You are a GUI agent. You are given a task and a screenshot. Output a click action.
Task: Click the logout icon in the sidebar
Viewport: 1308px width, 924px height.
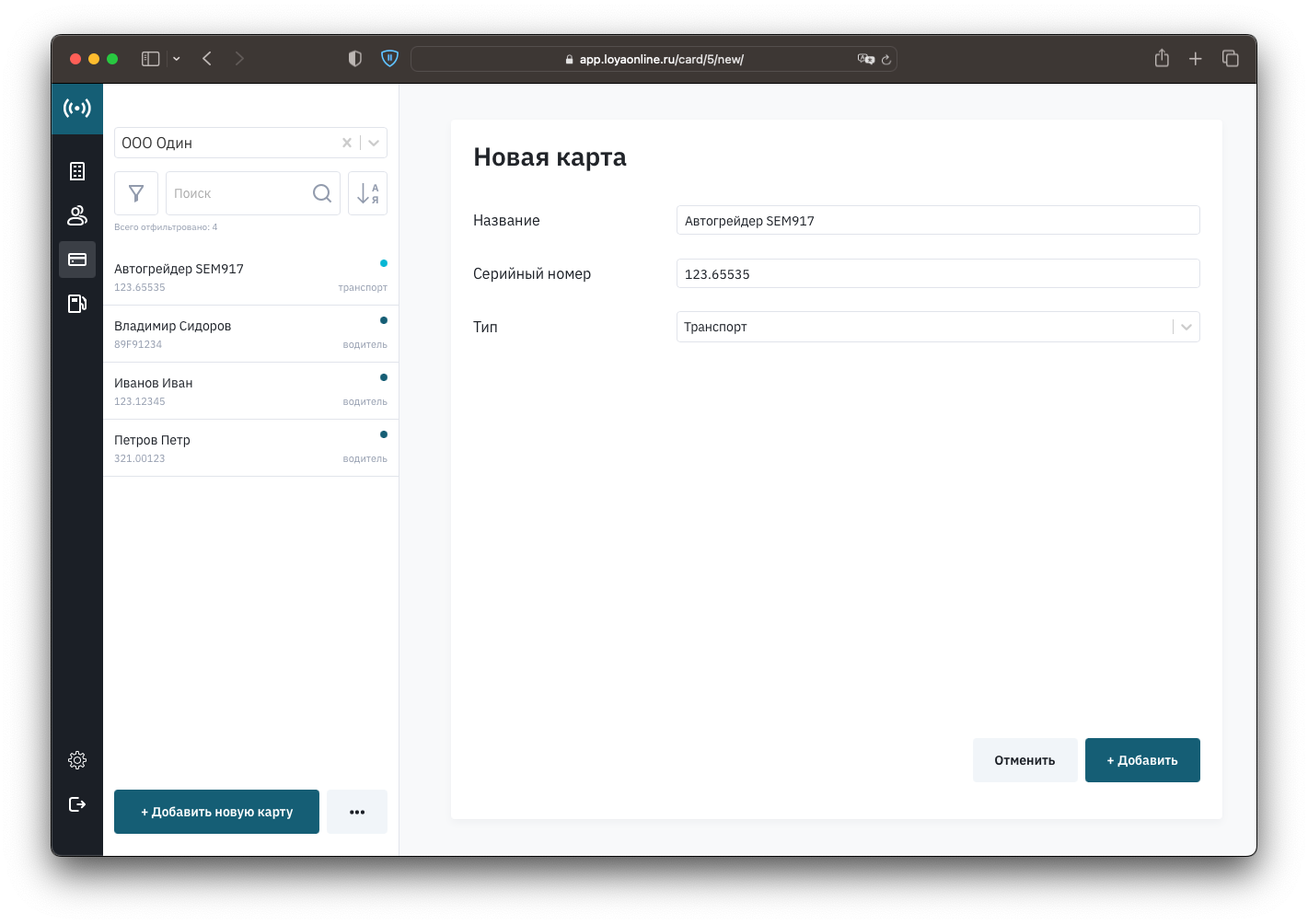point(77,804)
